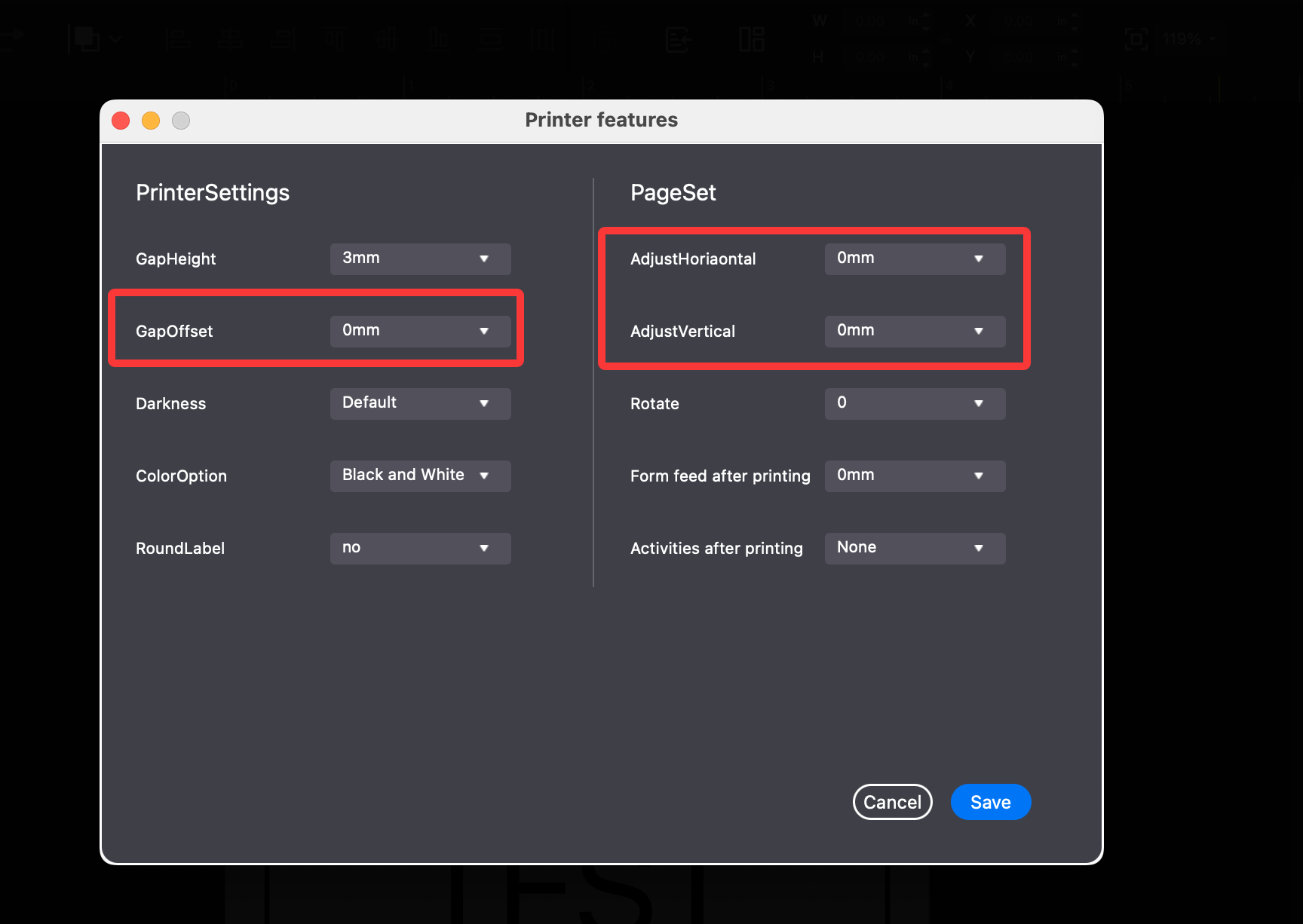1303x924 pixels.
Task: Open the GapHeight dropdown set to 3mm
Action: tap(420, 259)
